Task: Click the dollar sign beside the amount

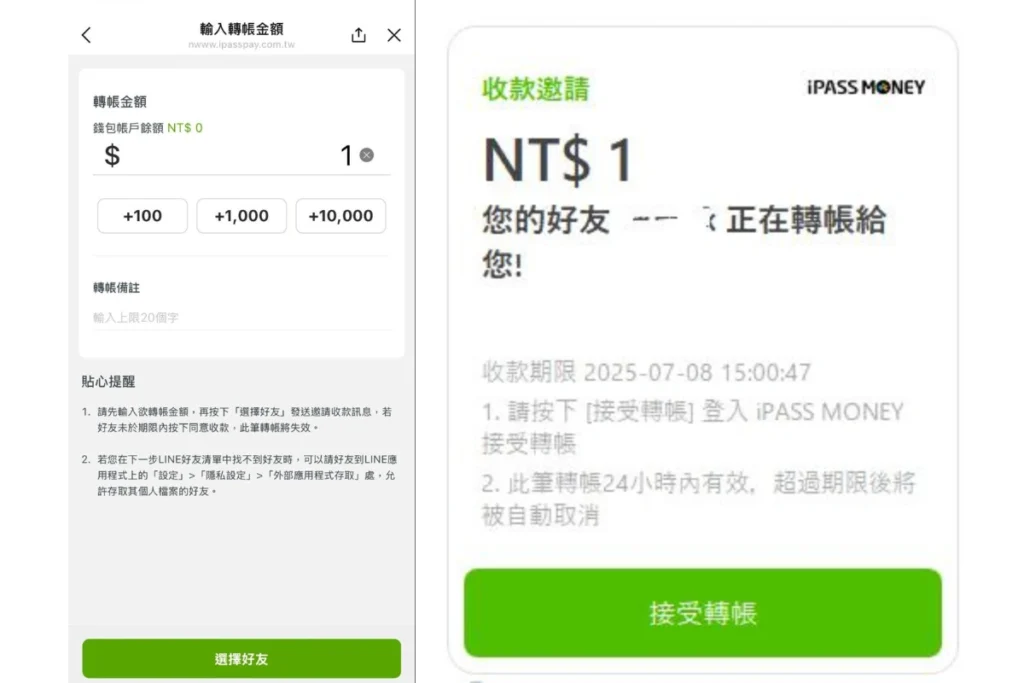Action: coord(112,155)
